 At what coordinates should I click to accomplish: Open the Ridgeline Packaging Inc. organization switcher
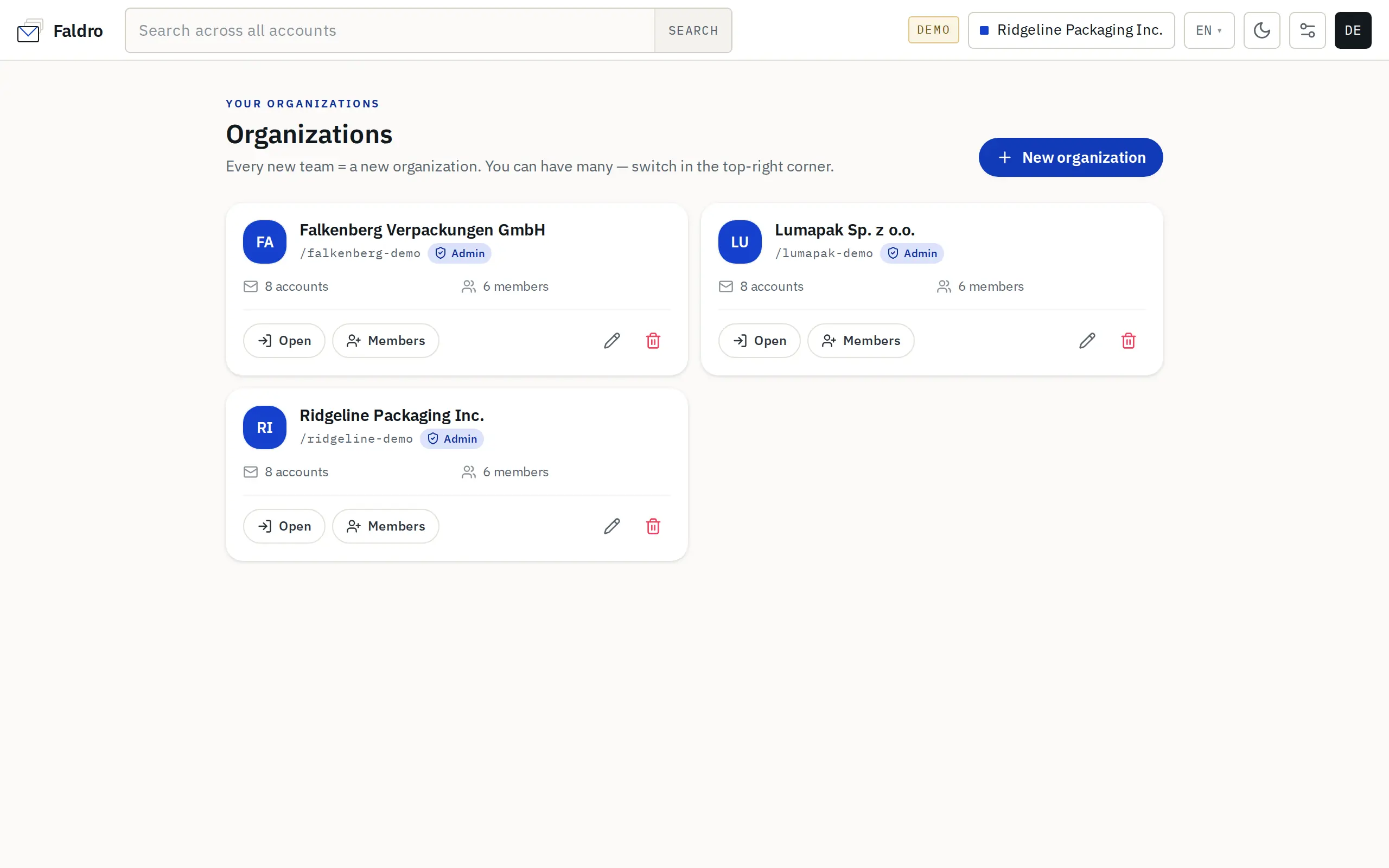pos(1071,30)
